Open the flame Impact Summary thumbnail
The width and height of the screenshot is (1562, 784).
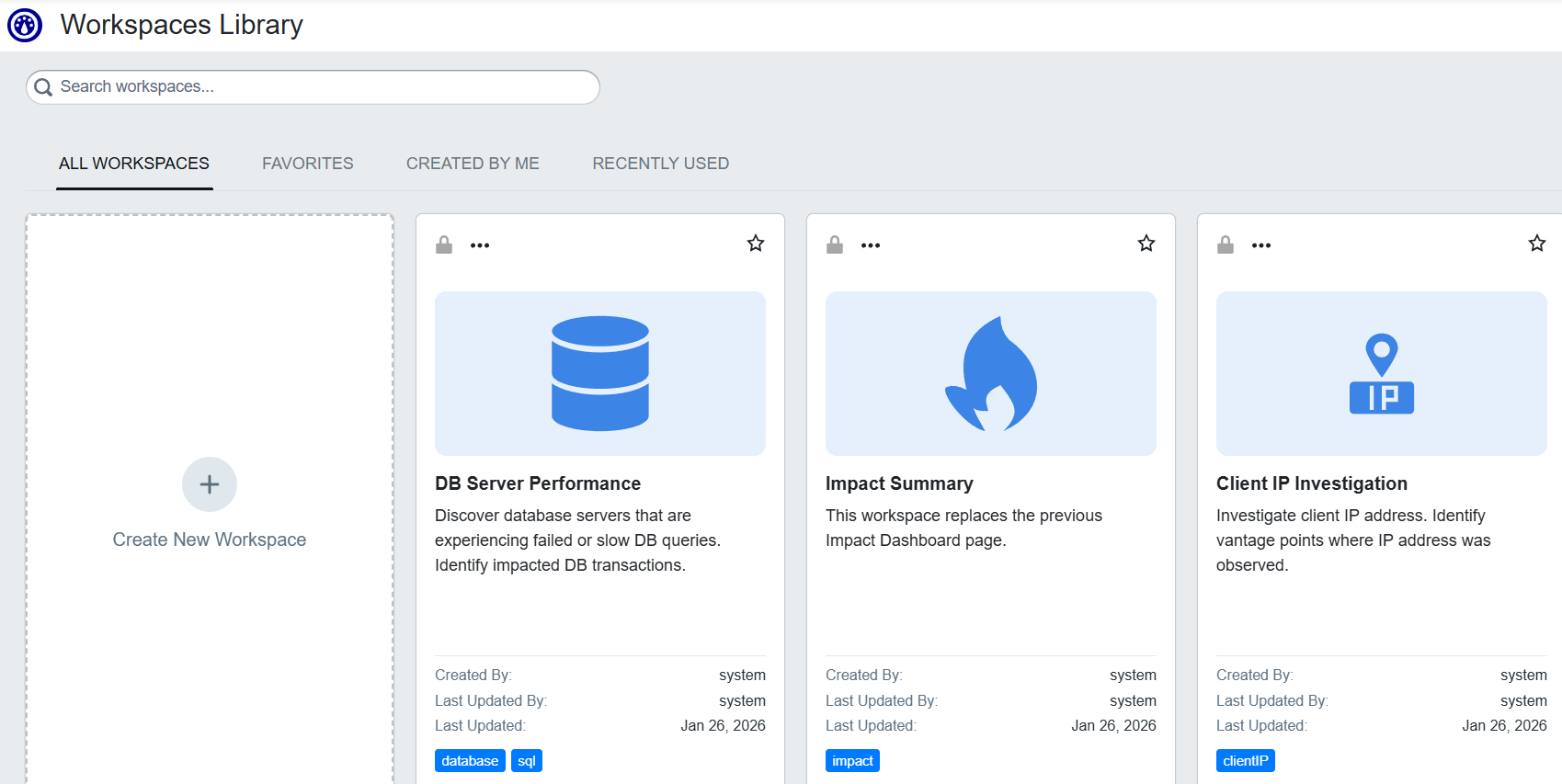[x=991, y=373]
